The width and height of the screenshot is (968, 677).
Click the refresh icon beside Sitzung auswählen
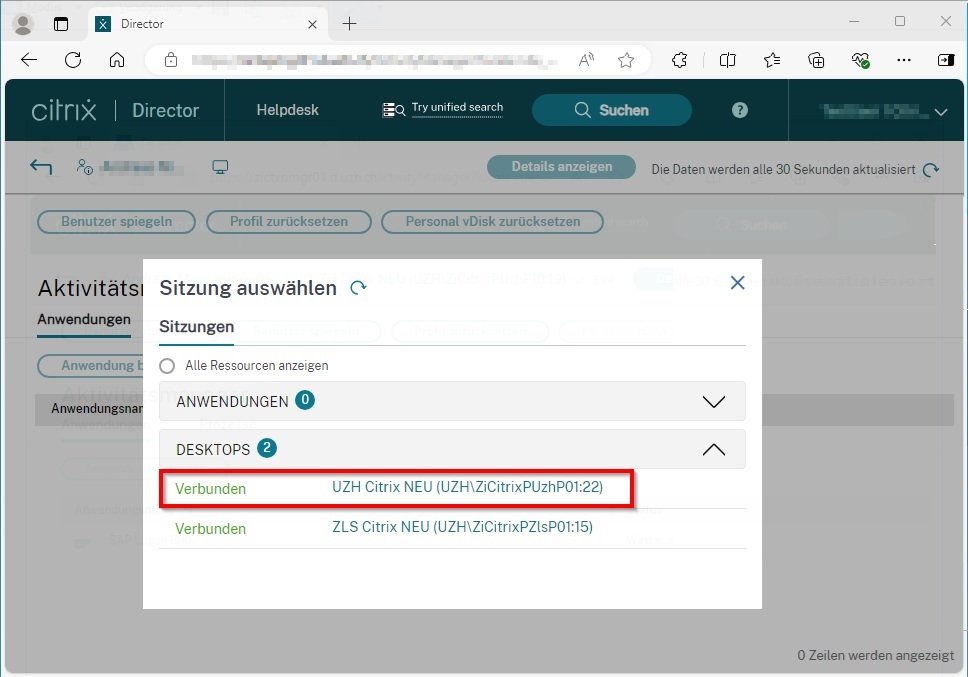358,288
